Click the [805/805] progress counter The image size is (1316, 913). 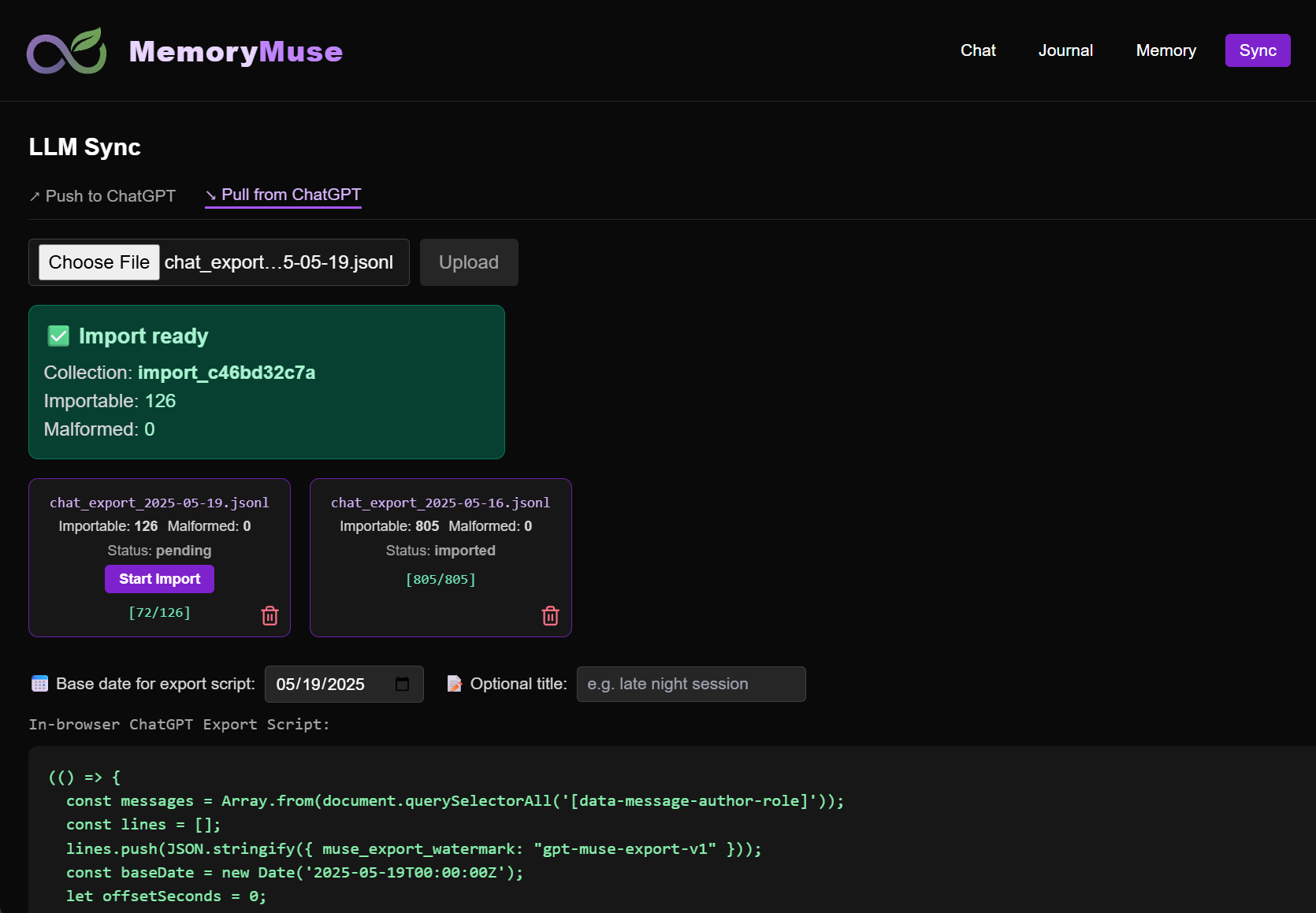click(x=441, y=579)
